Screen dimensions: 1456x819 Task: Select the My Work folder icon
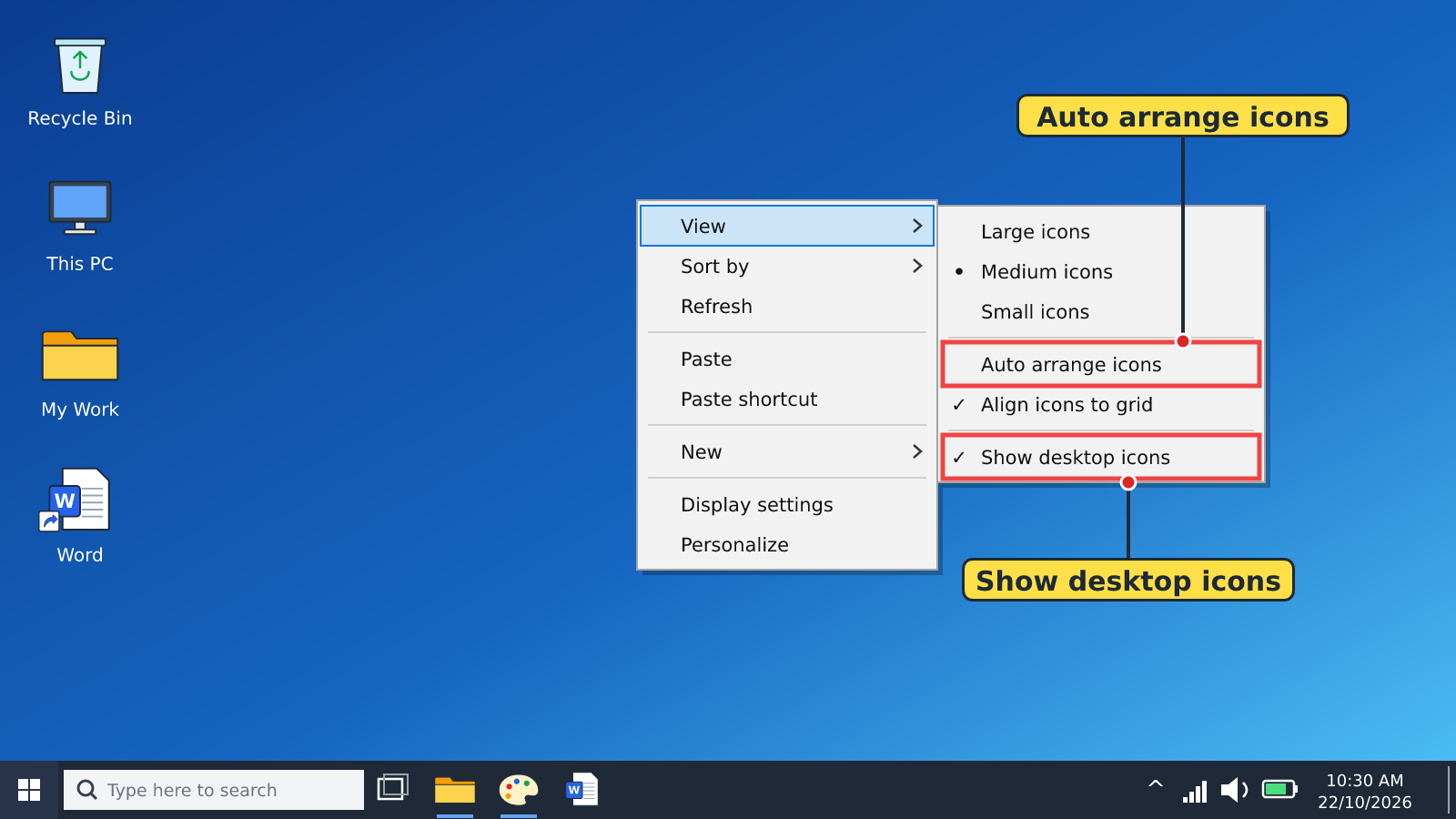click(x=80, y=373)
